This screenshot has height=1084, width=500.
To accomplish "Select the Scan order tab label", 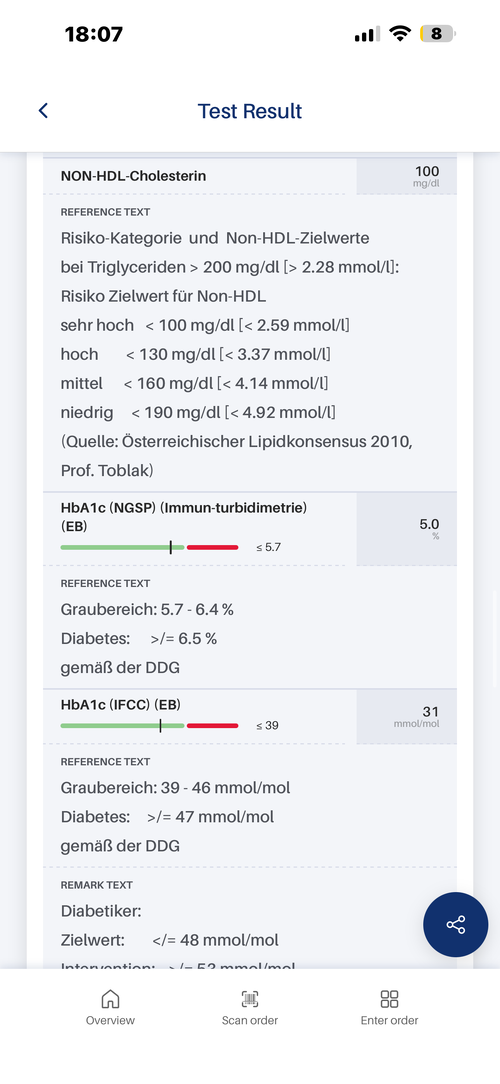I will point(250,1020).
